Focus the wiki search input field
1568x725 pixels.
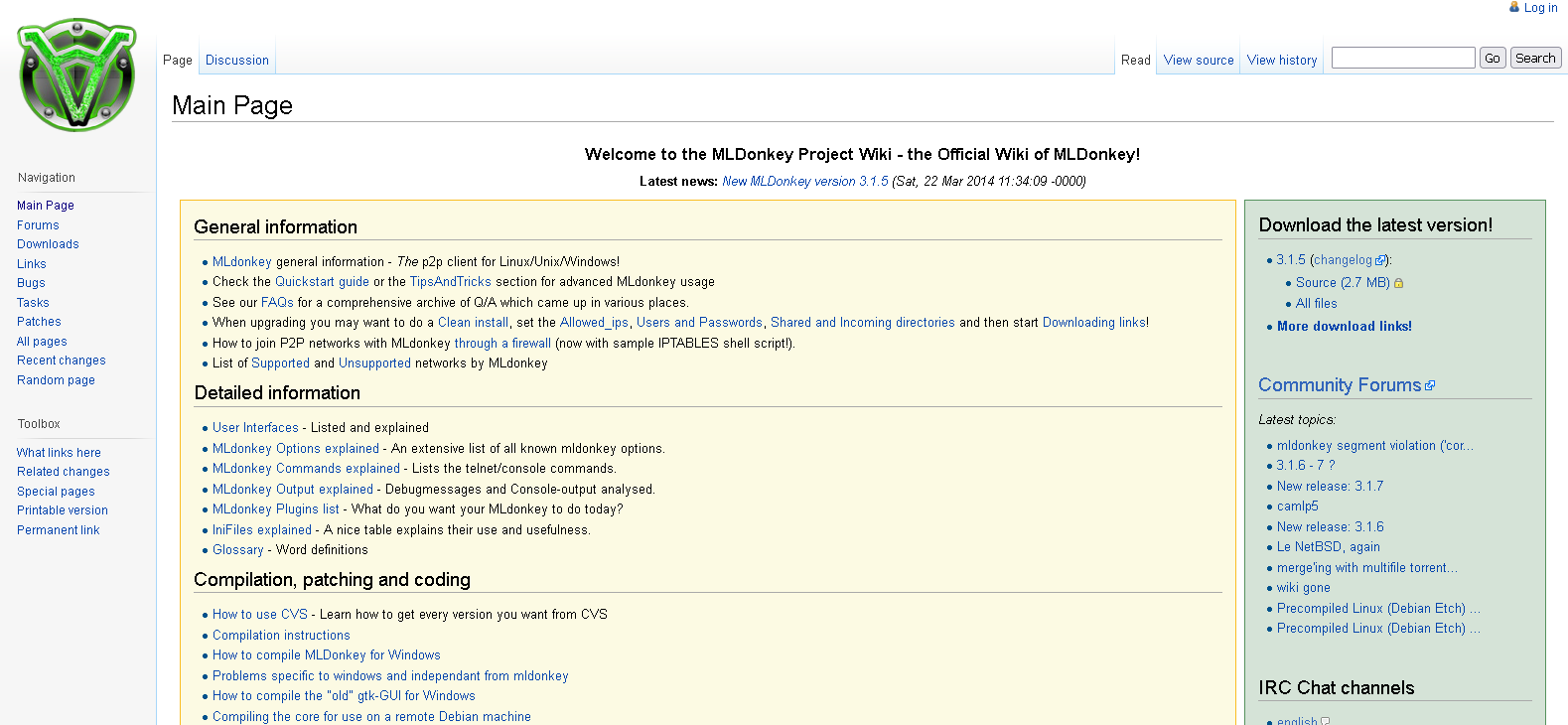coord(1402,59)
